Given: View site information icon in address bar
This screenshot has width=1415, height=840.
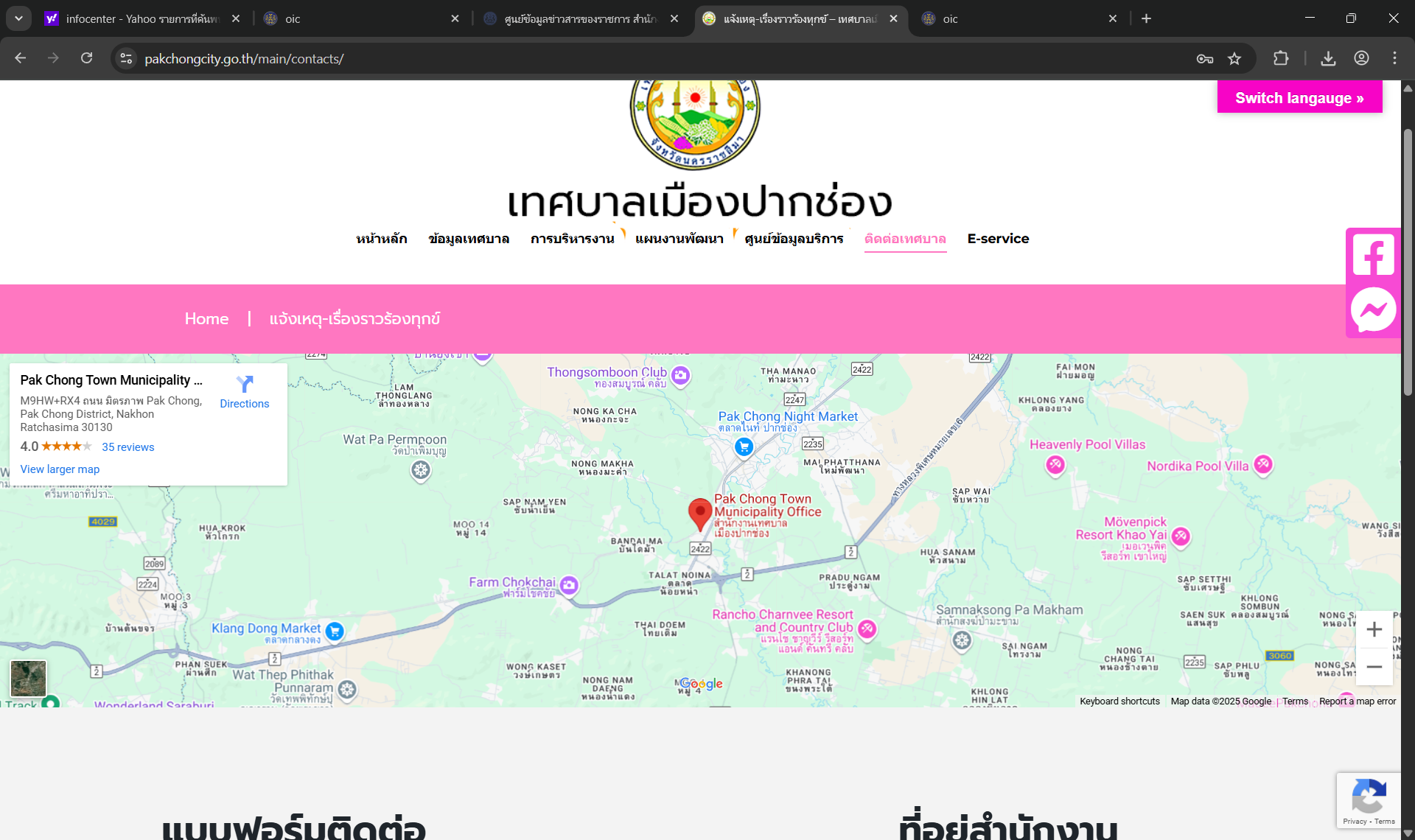Looking at the screenshot, I should [x=127, y=58].
